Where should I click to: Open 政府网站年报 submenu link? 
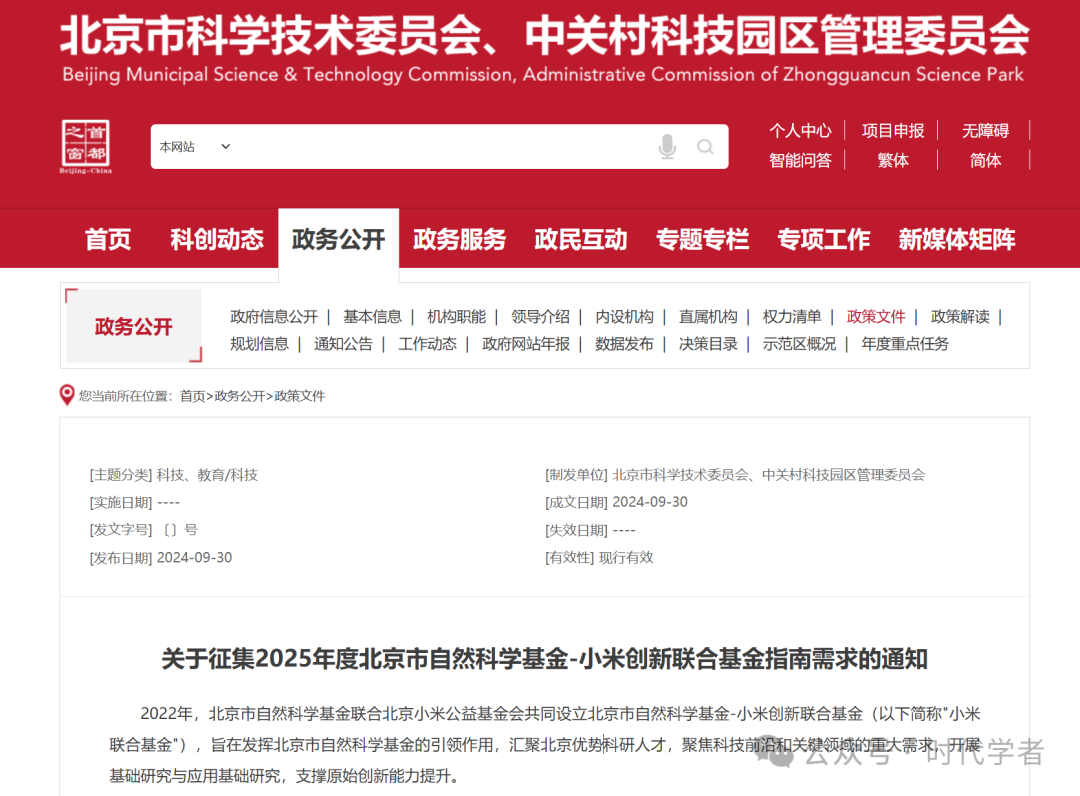coord(526,344)
